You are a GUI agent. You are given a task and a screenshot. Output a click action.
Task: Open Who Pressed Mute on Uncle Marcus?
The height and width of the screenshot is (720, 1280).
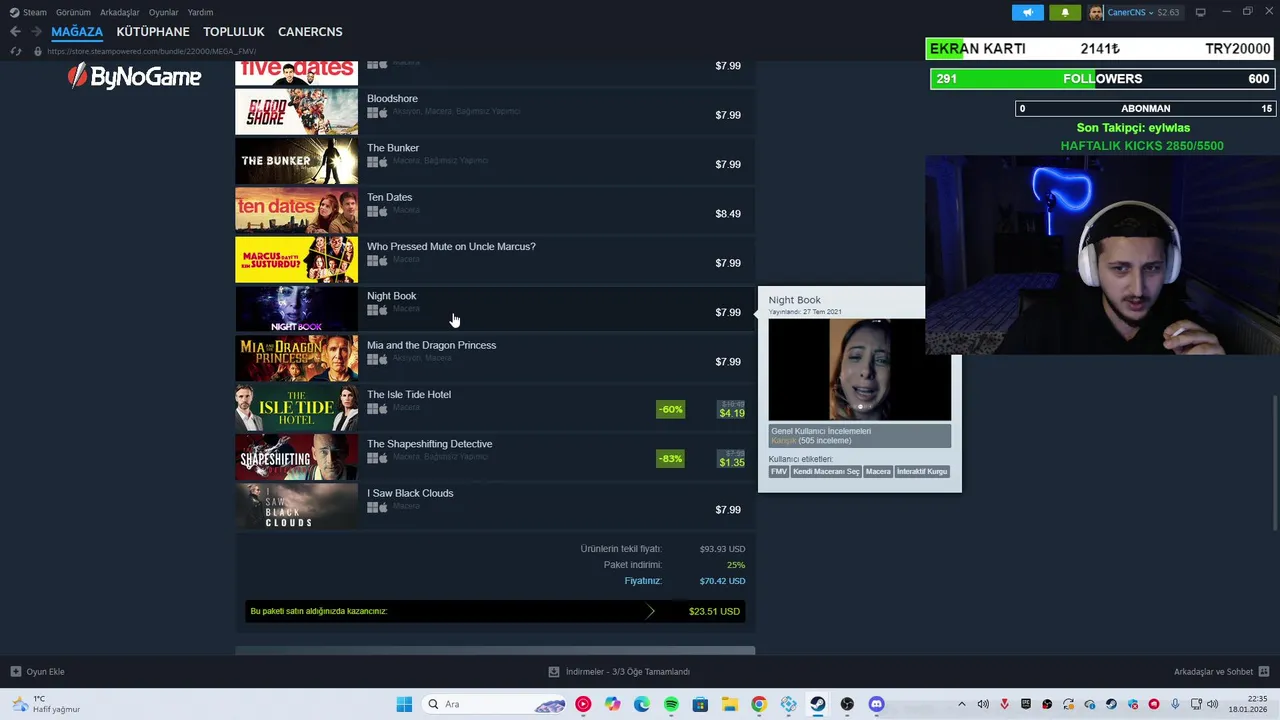[451, 247]
